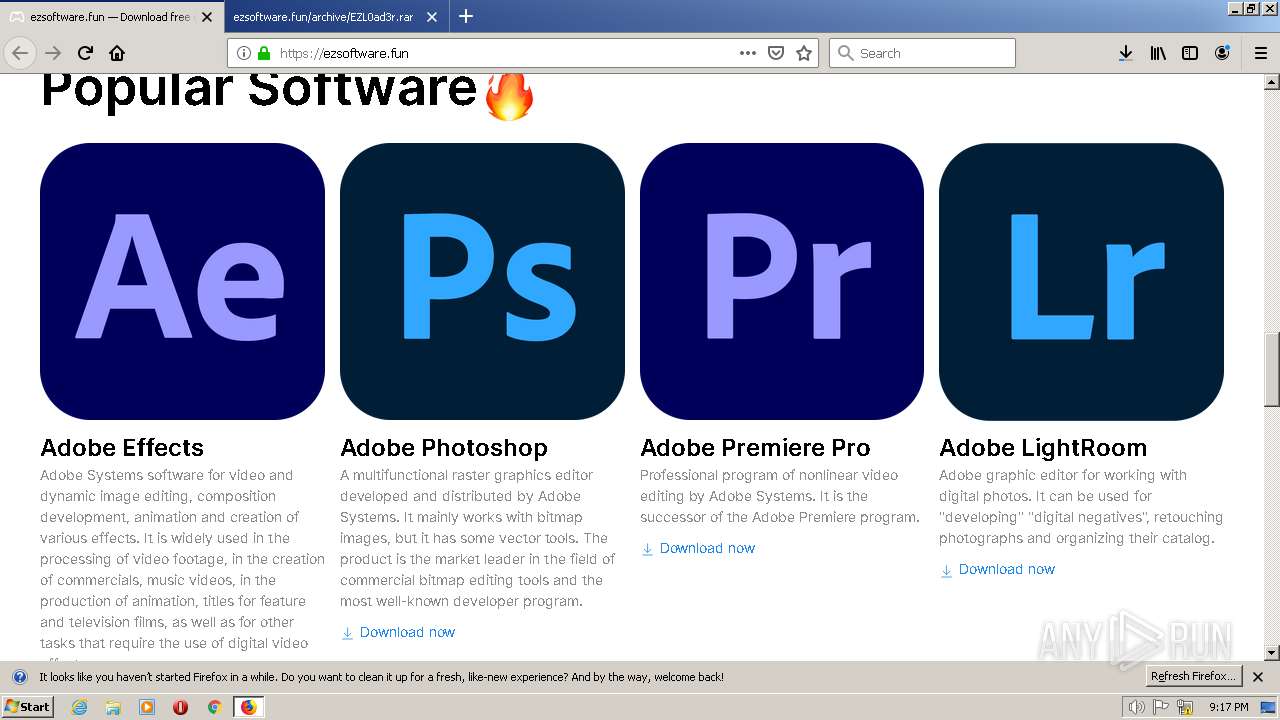Click the Firefox taskbar button
This screenshot has width=1280, height=720.
pos(248,707)
